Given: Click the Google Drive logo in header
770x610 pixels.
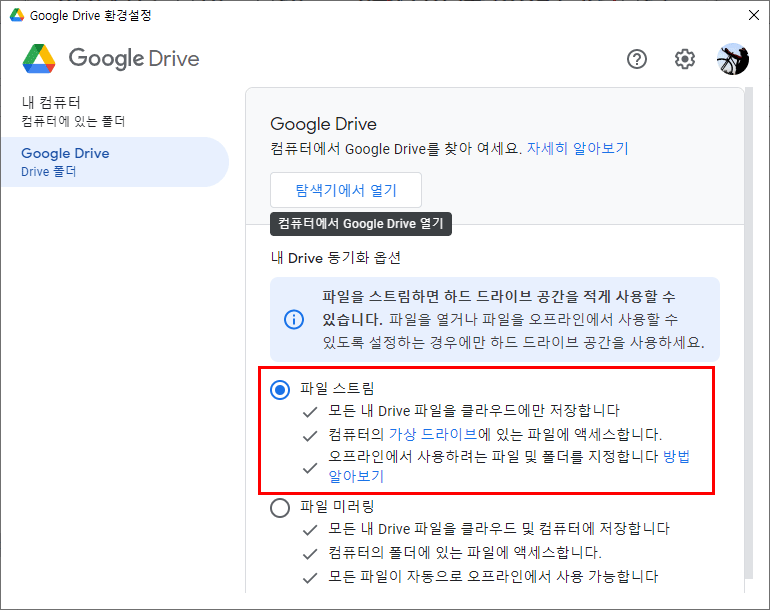Looking at the screenshot, I should 111,58.
